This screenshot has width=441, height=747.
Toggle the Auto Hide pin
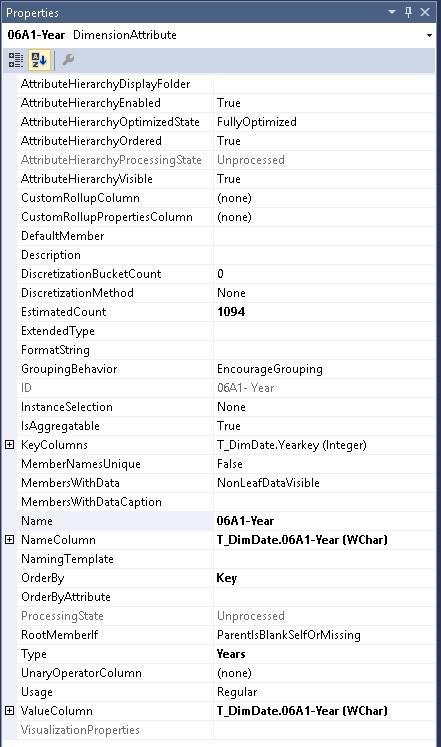[x=409, y=12]
